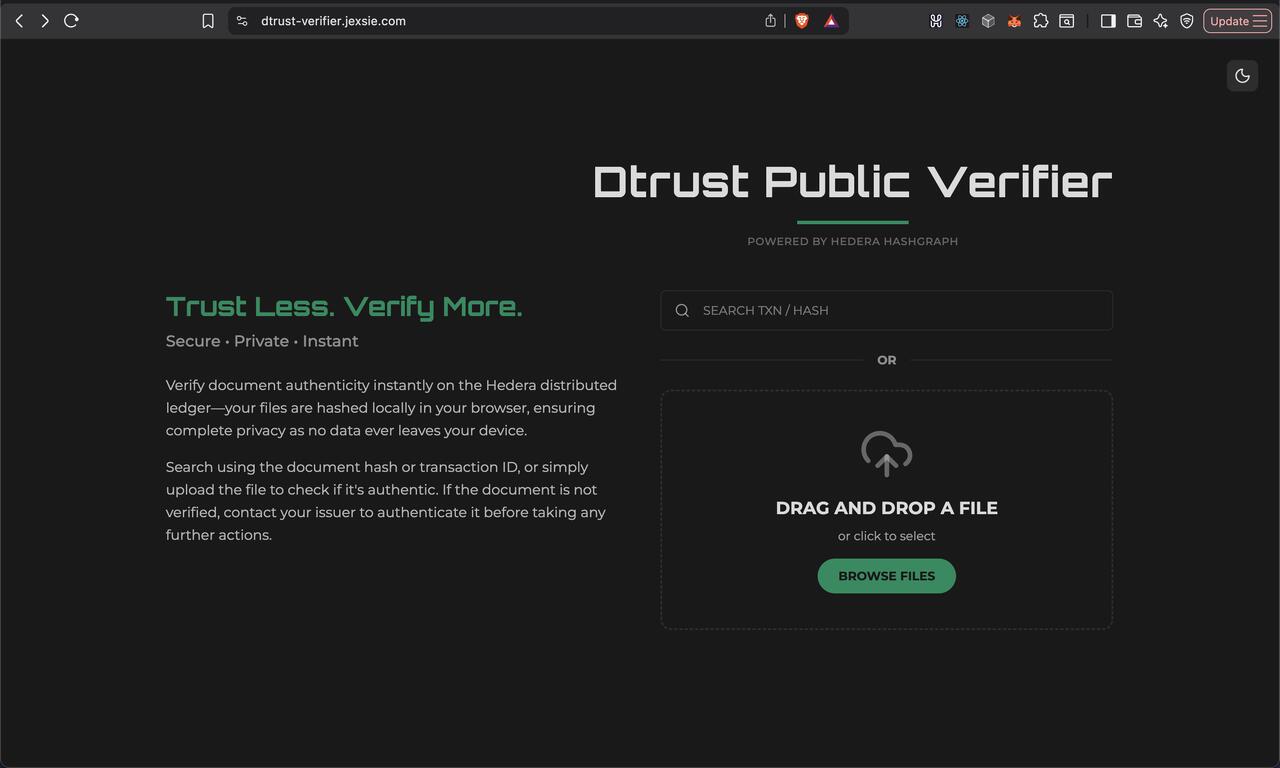
Task: Open Brave Rewards triangle icon
Action: point(830,21)
